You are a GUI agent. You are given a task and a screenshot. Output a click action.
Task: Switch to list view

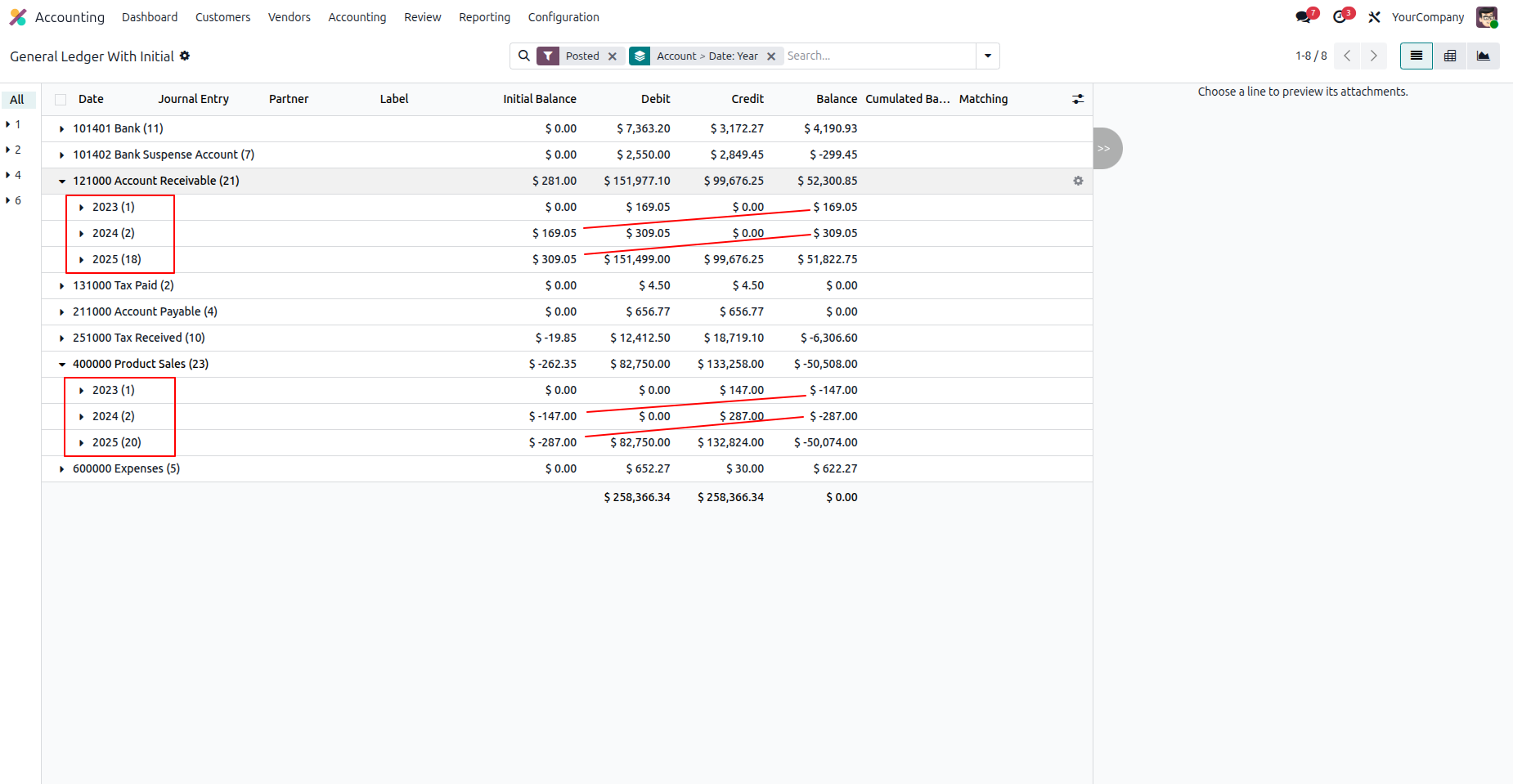pyautogui.click(x=1416, y=56)
